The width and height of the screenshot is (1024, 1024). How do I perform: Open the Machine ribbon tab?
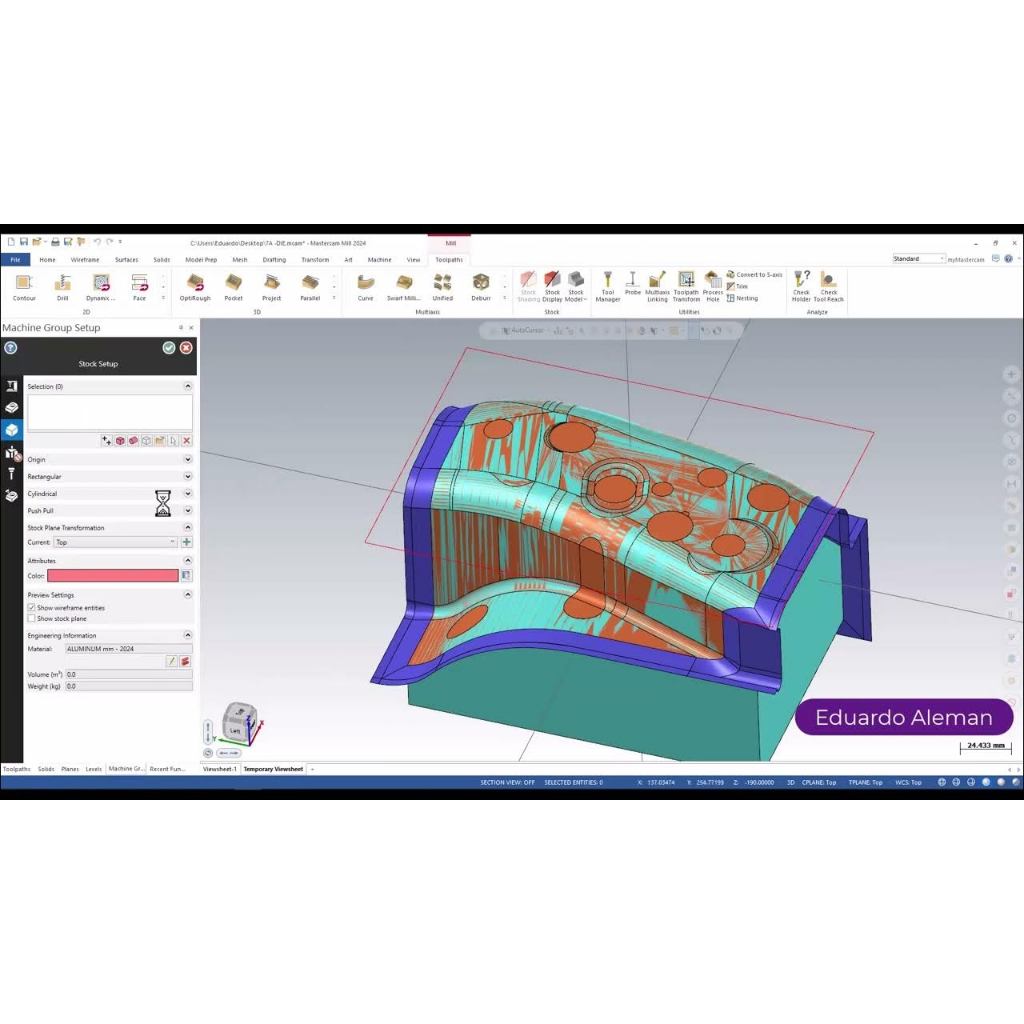coord(379,259)
